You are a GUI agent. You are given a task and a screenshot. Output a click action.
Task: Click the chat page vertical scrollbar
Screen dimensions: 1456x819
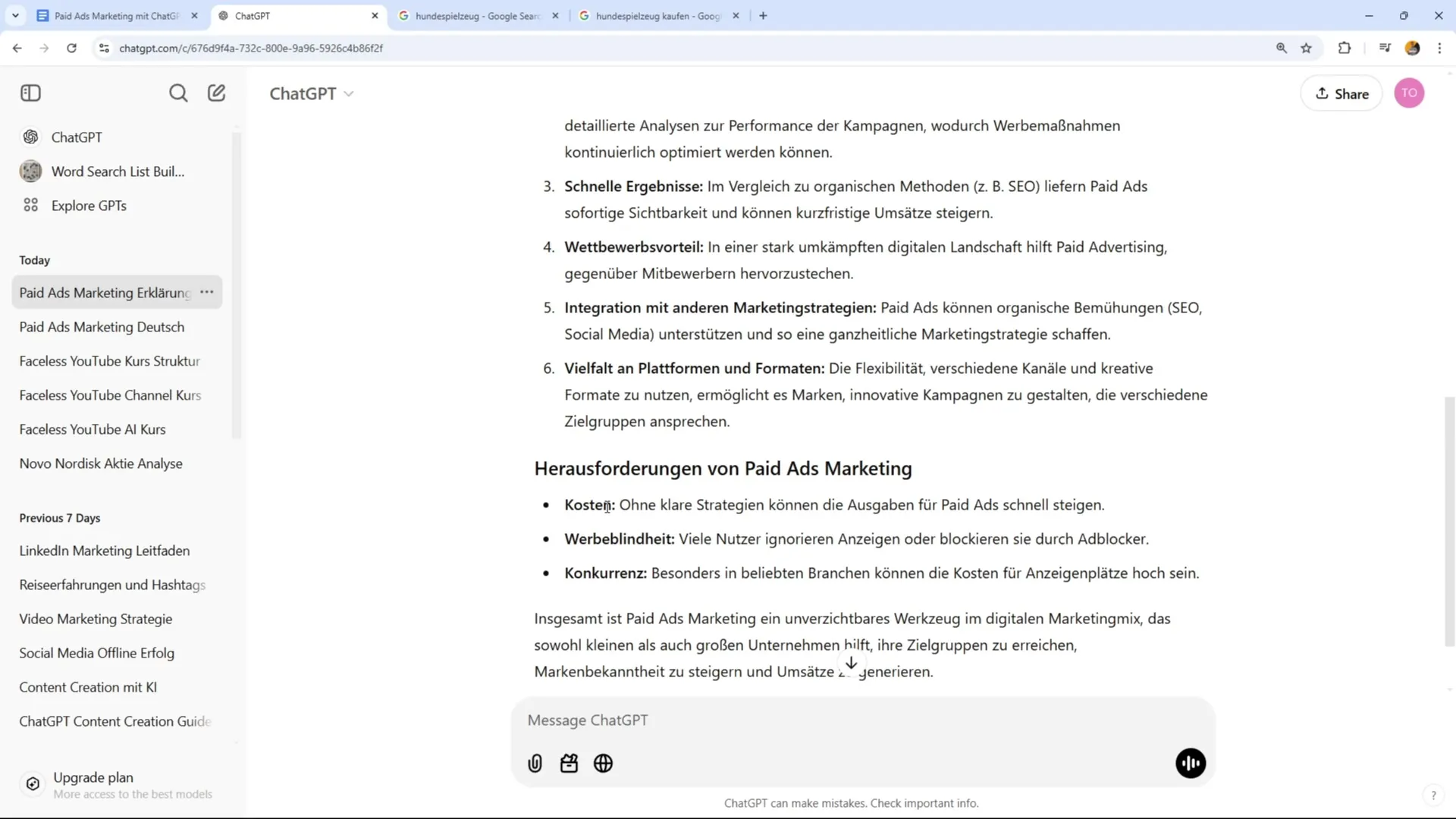[1449, 522]
